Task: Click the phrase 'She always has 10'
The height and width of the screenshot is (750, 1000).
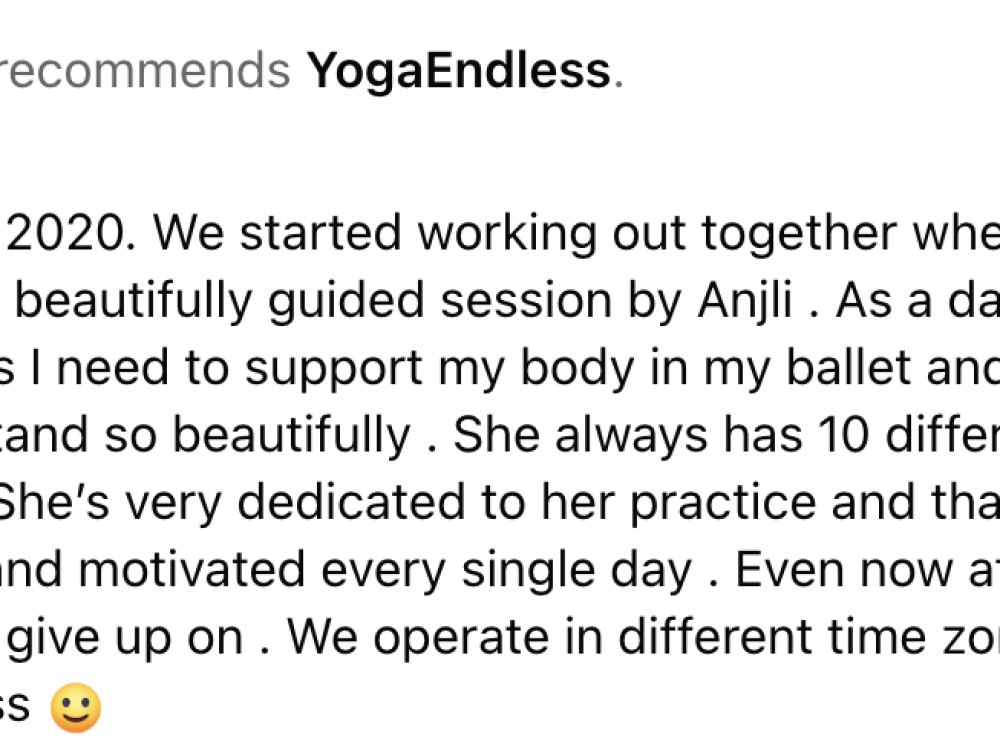Action: (661, 435)
